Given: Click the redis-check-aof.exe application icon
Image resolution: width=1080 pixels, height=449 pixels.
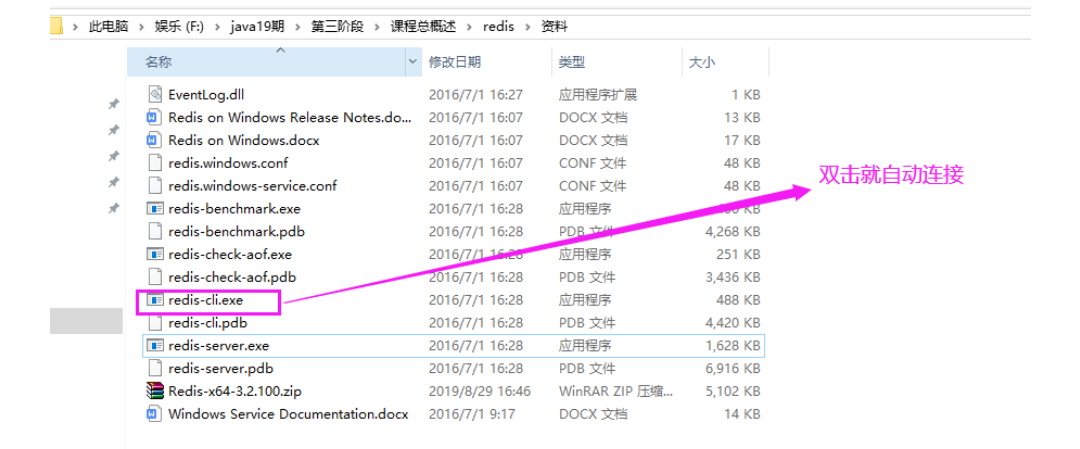Looking at the screenshot, I should (x=155, y=254).
